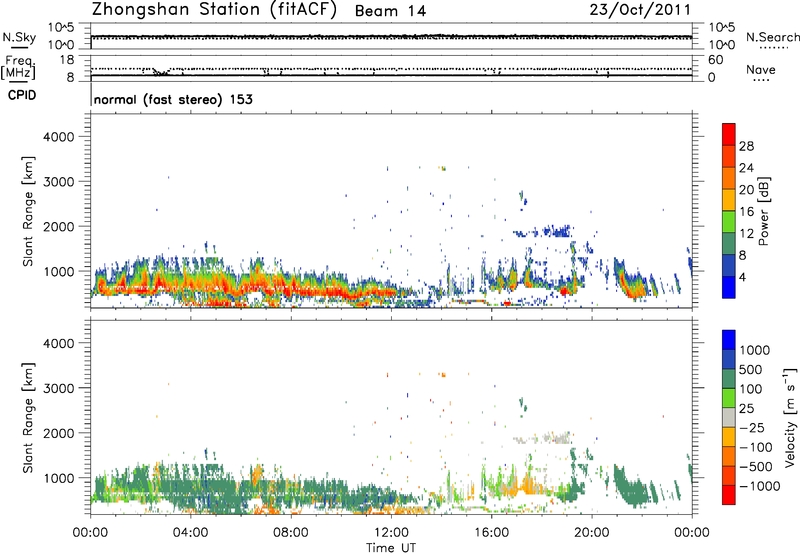Click the '-25' label on Velocity scale
Viewport: 800px width, 554px height.
(x=752, y=428)
